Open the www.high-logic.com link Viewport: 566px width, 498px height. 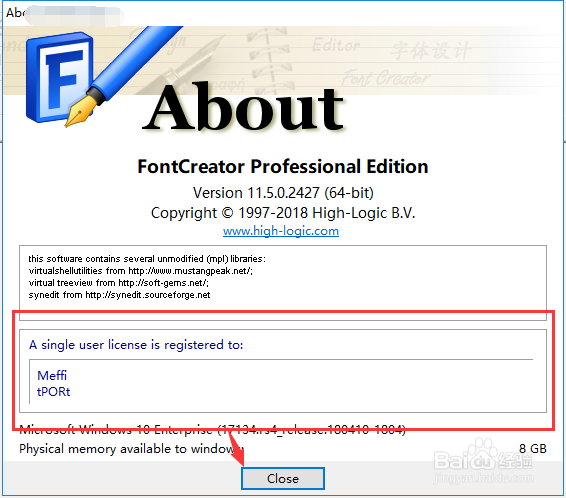281,231
